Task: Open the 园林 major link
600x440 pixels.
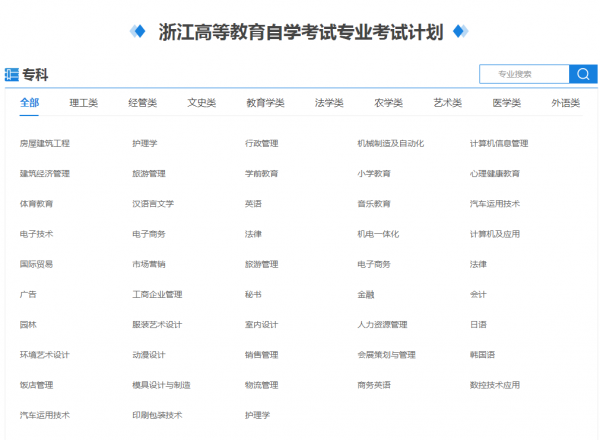Action: [28, 325]
